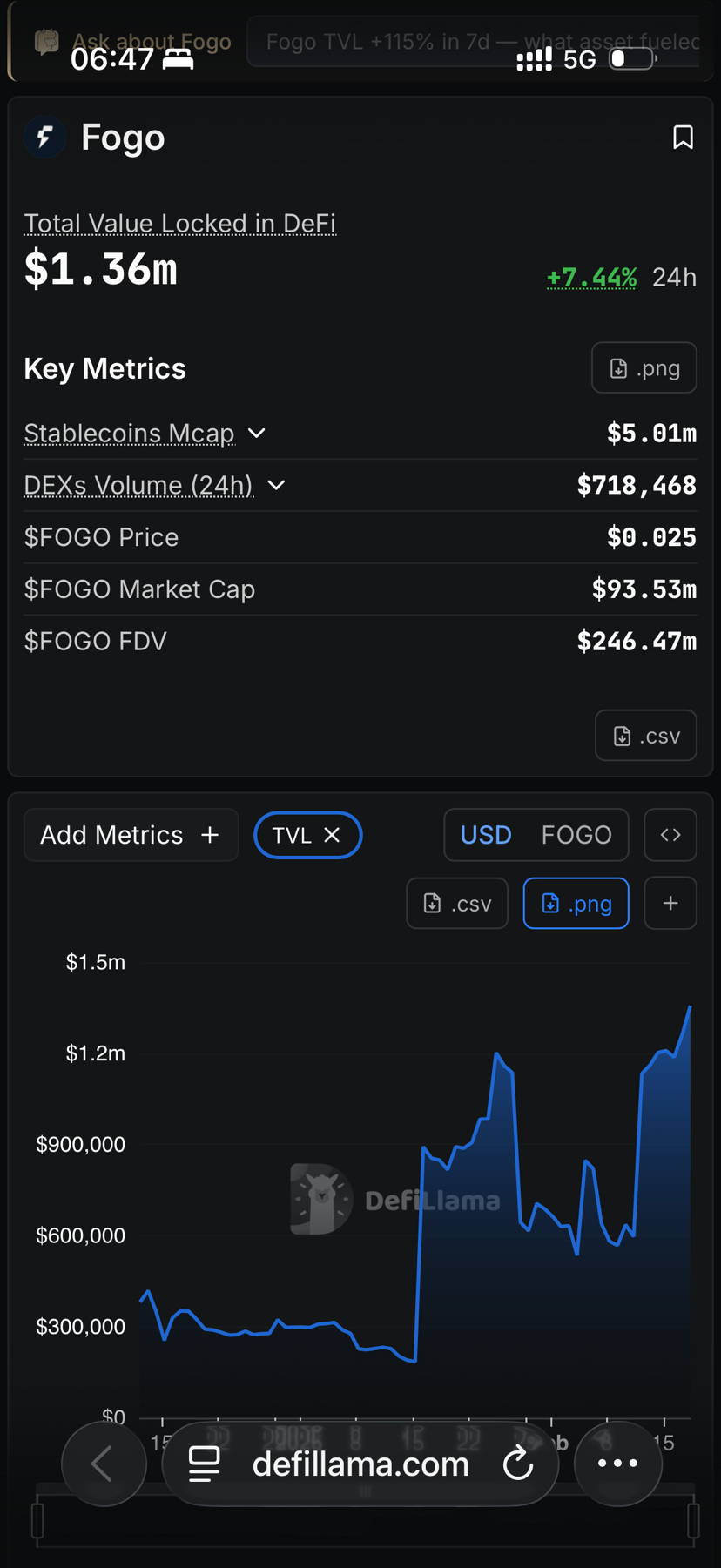
Task: Bookmark the Fogo chain page
Action: [683, 138]
